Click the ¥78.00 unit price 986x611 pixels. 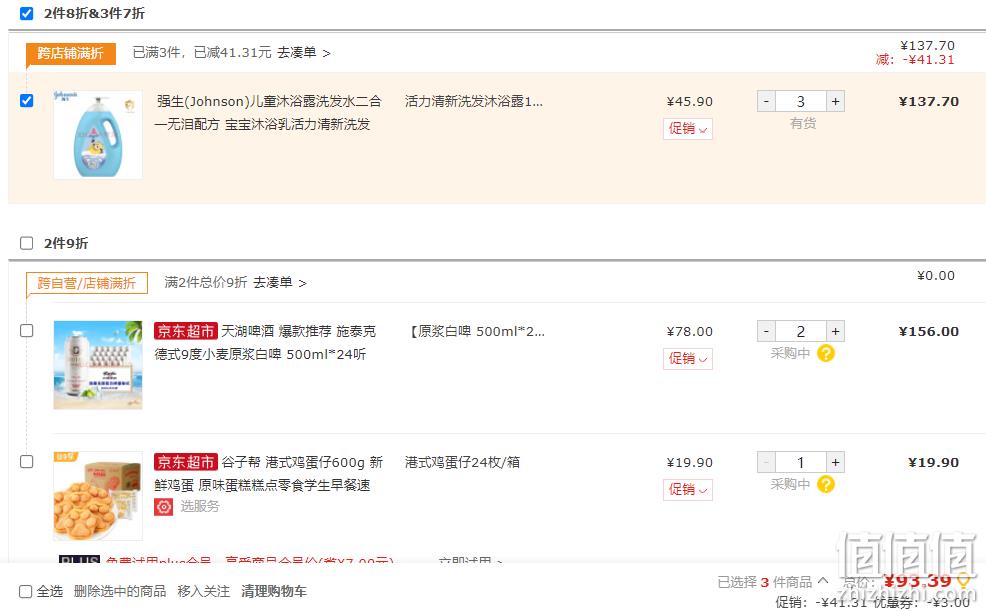click(690, 331)
